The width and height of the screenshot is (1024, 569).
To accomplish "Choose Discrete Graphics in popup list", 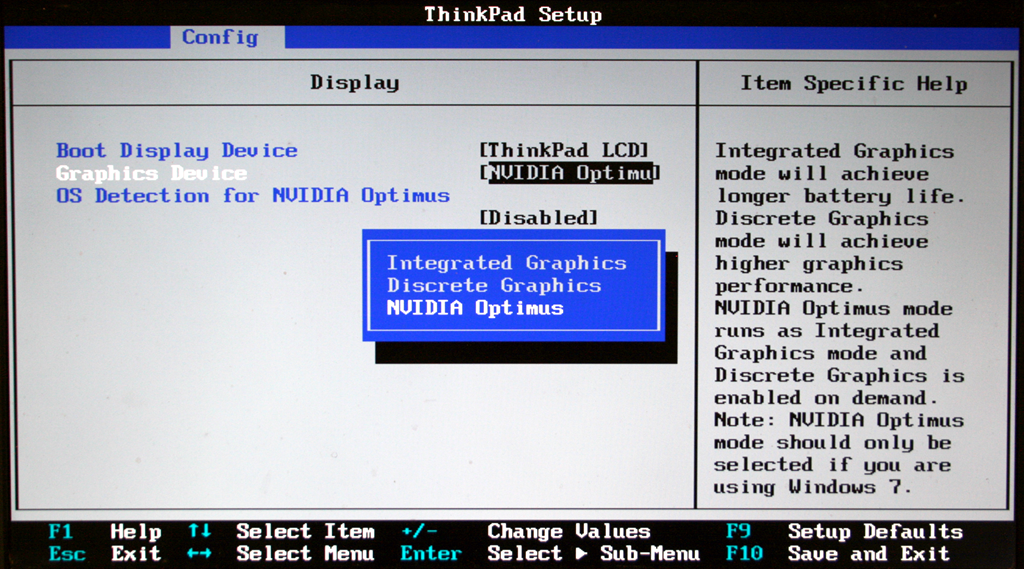I will coord(494,285).
